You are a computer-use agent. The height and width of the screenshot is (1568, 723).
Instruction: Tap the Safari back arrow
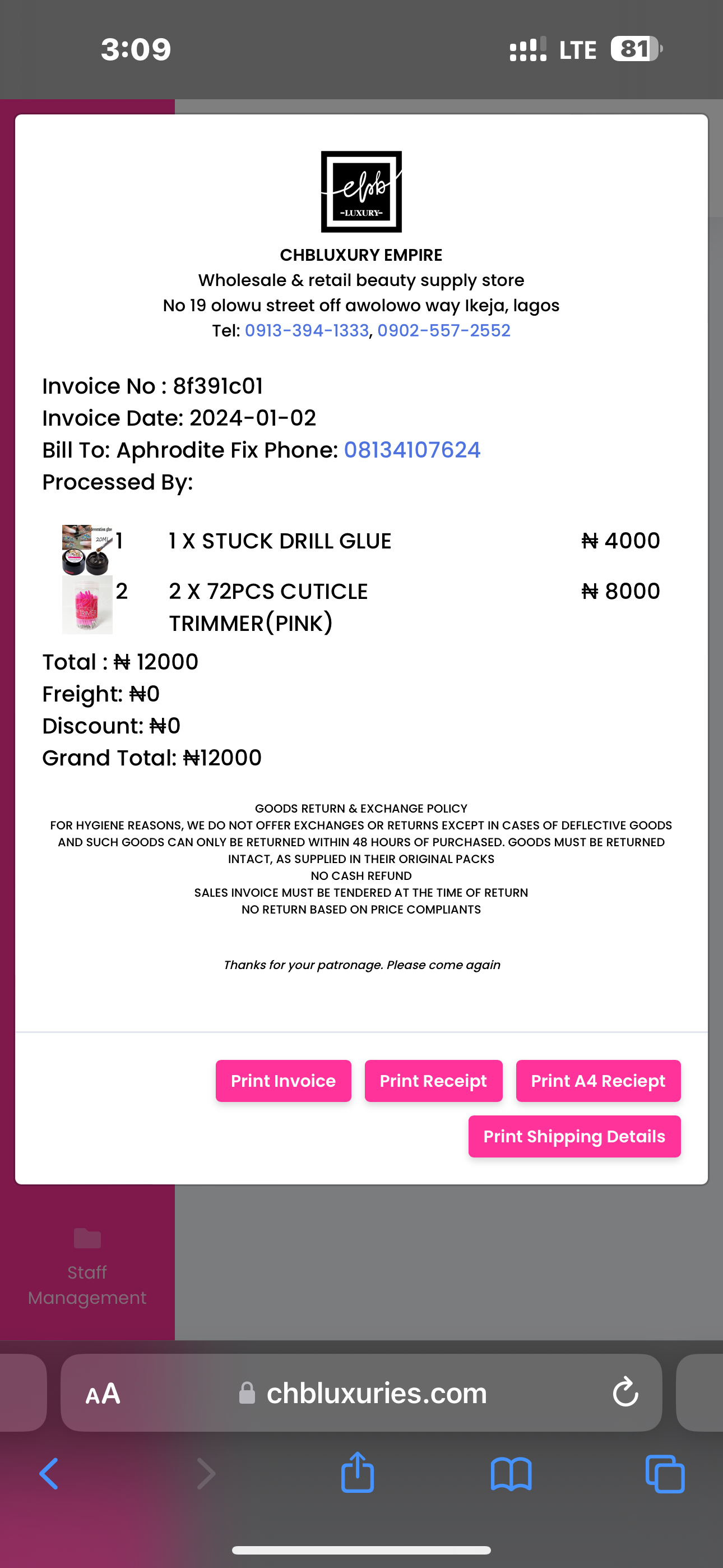click(x=49, y=1474)
